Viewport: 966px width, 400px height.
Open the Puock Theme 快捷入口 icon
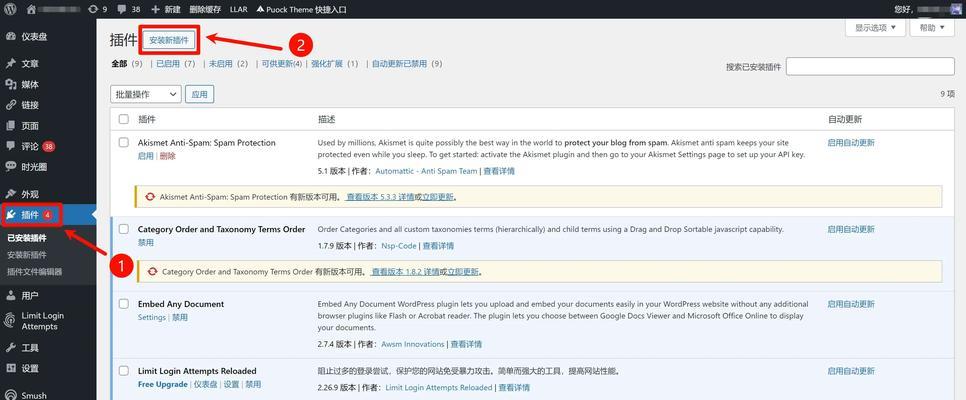tap(261, 9)
